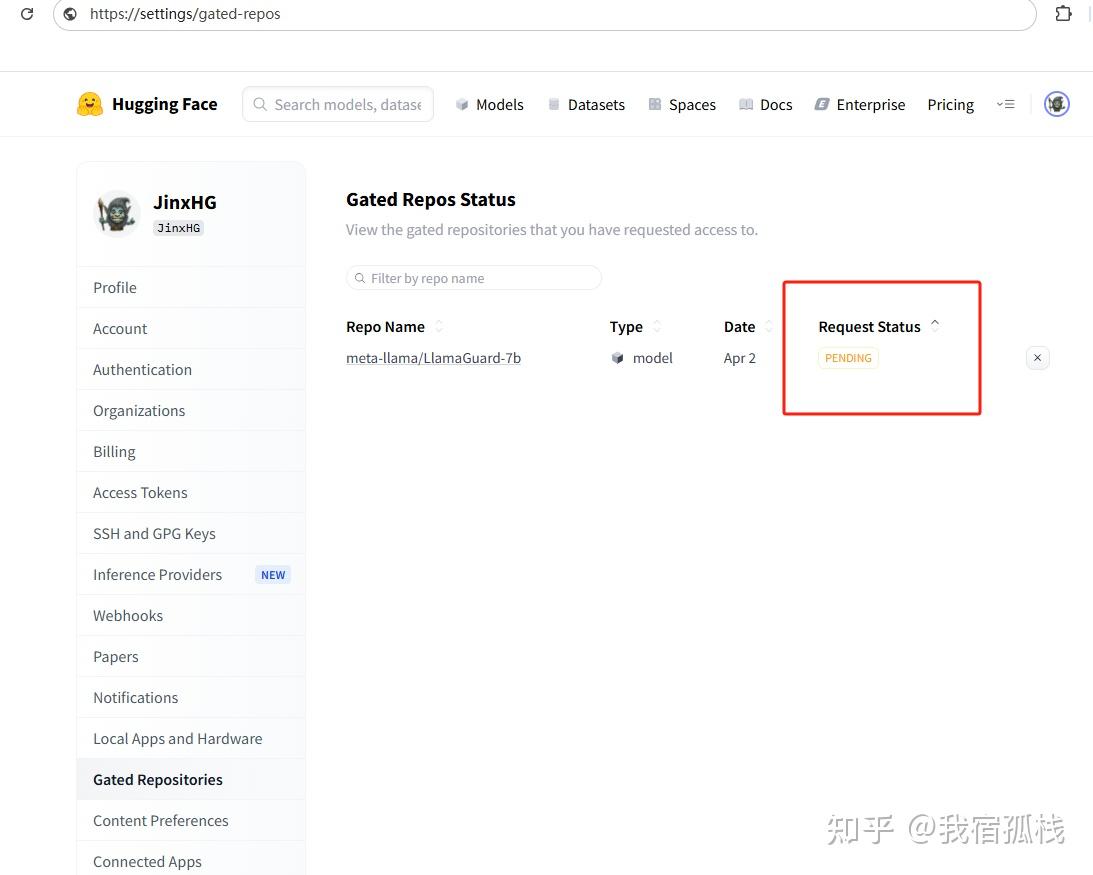The height and width of the screenshot is (875, 1093).
Task: Open the meta-llama/LlamaGuard-7b repository link
Action: point(433,358)
